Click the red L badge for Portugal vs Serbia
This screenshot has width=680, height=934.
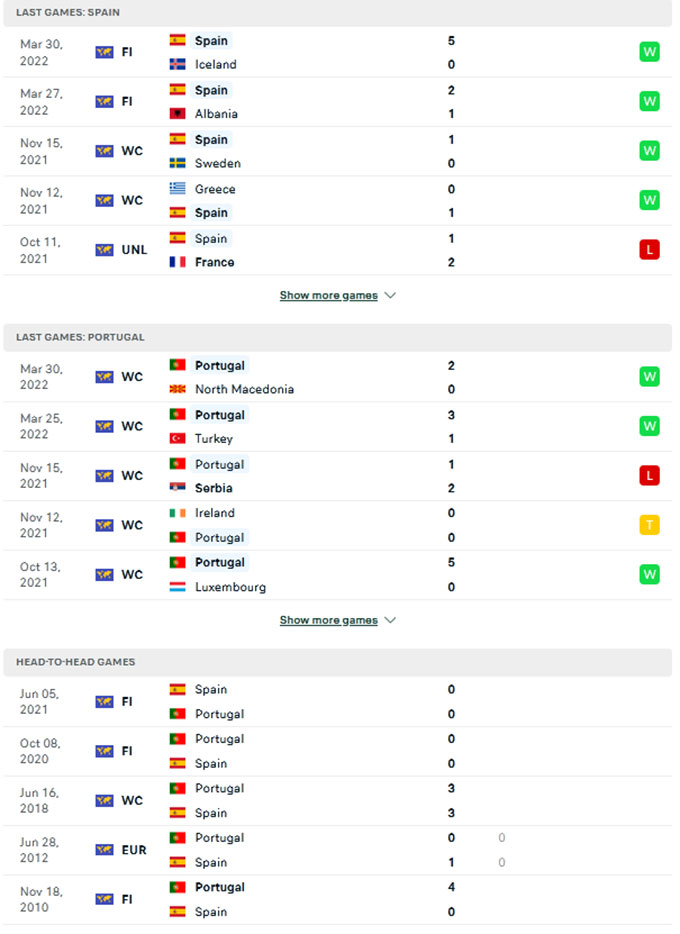coord(649,476)
